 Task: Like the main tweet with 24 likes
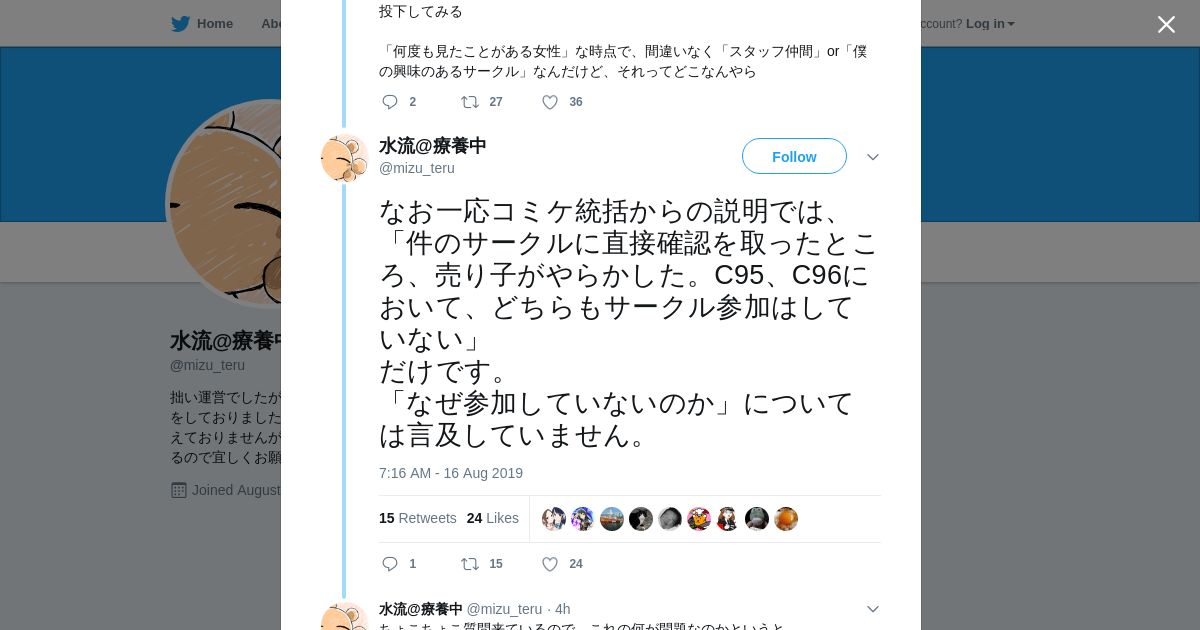[x=550, y=564]
